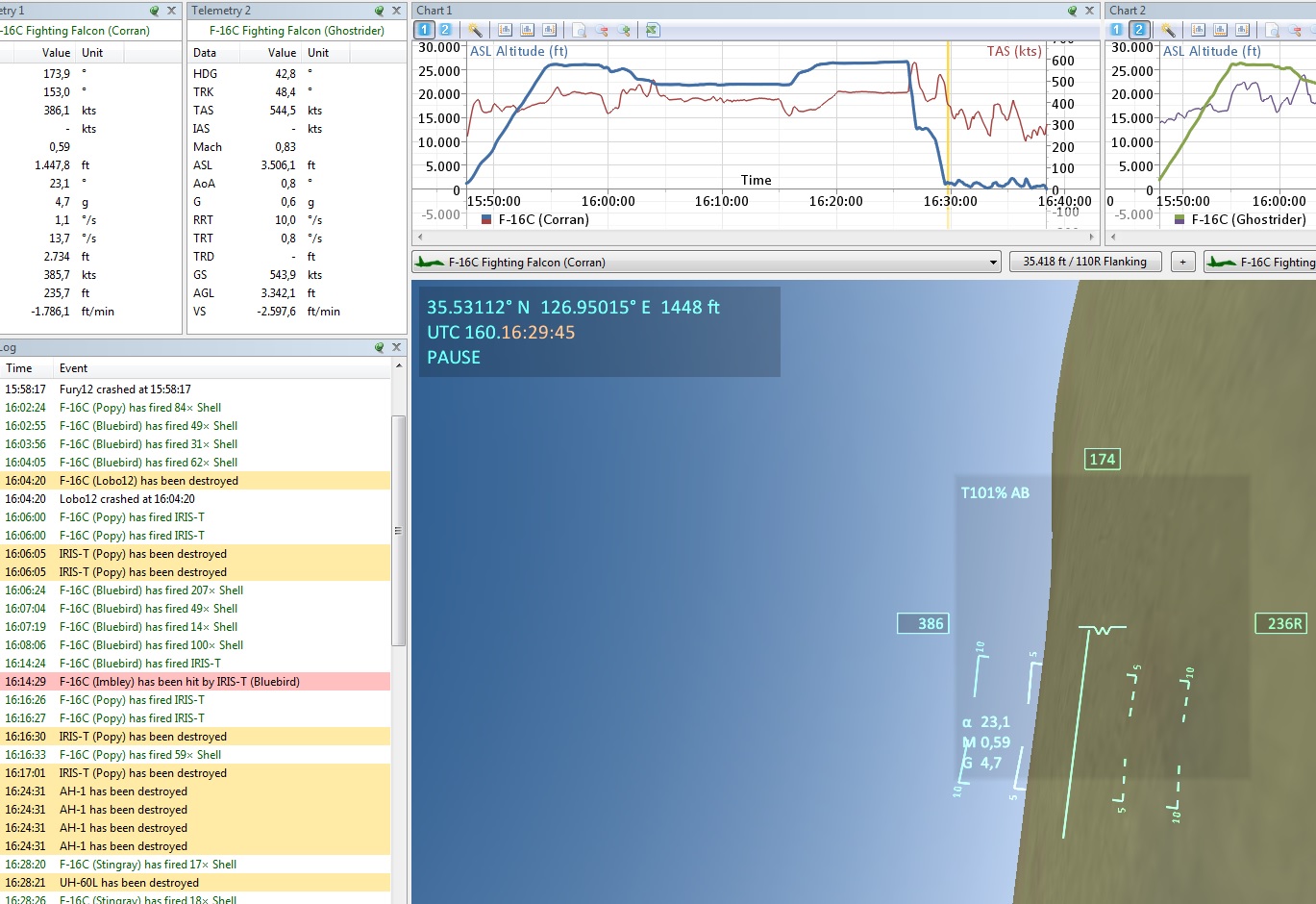Click the magic wand icon in Chart 2

click(x=1168, y=30)
